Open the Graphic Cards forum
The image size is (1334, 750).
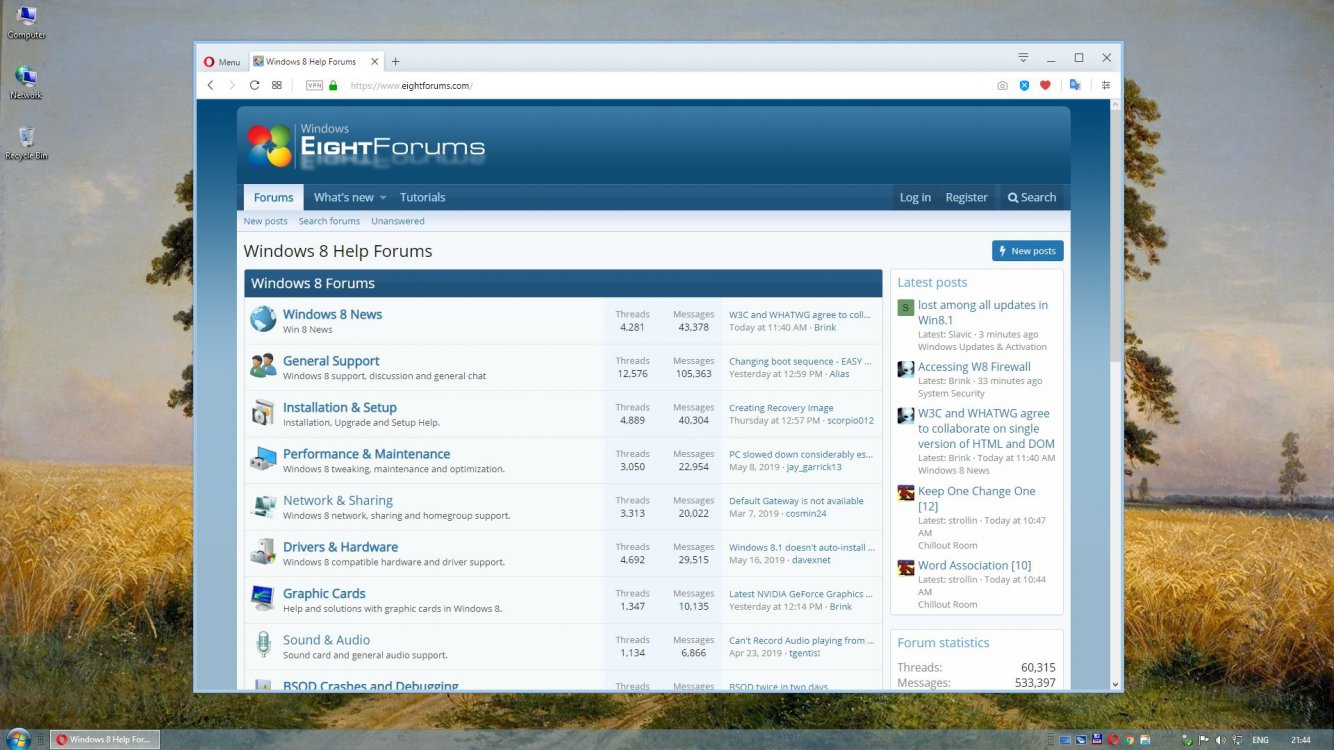tap(324, 593)
